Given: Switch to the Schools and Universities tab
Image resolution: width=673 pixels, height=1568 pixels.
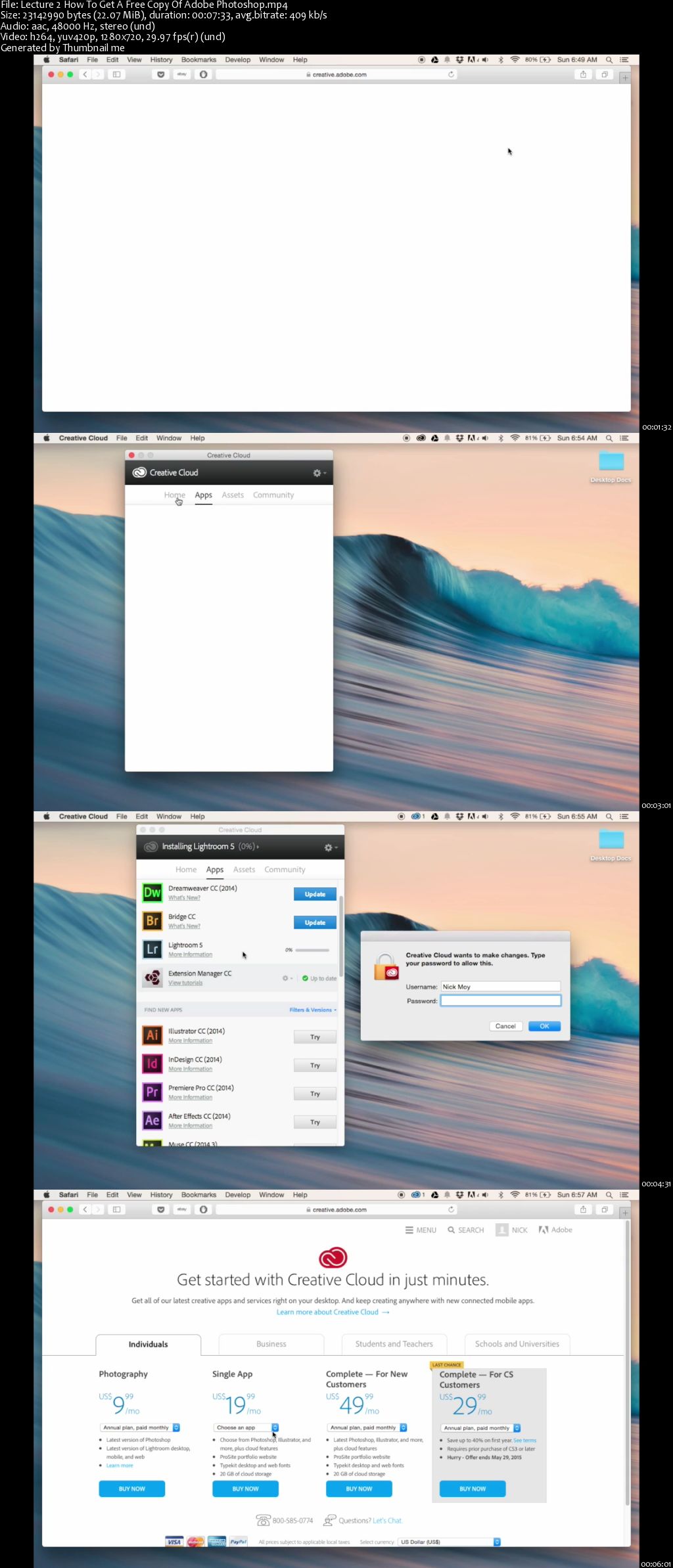Looking at the screenshot, I should point(517,1344).
